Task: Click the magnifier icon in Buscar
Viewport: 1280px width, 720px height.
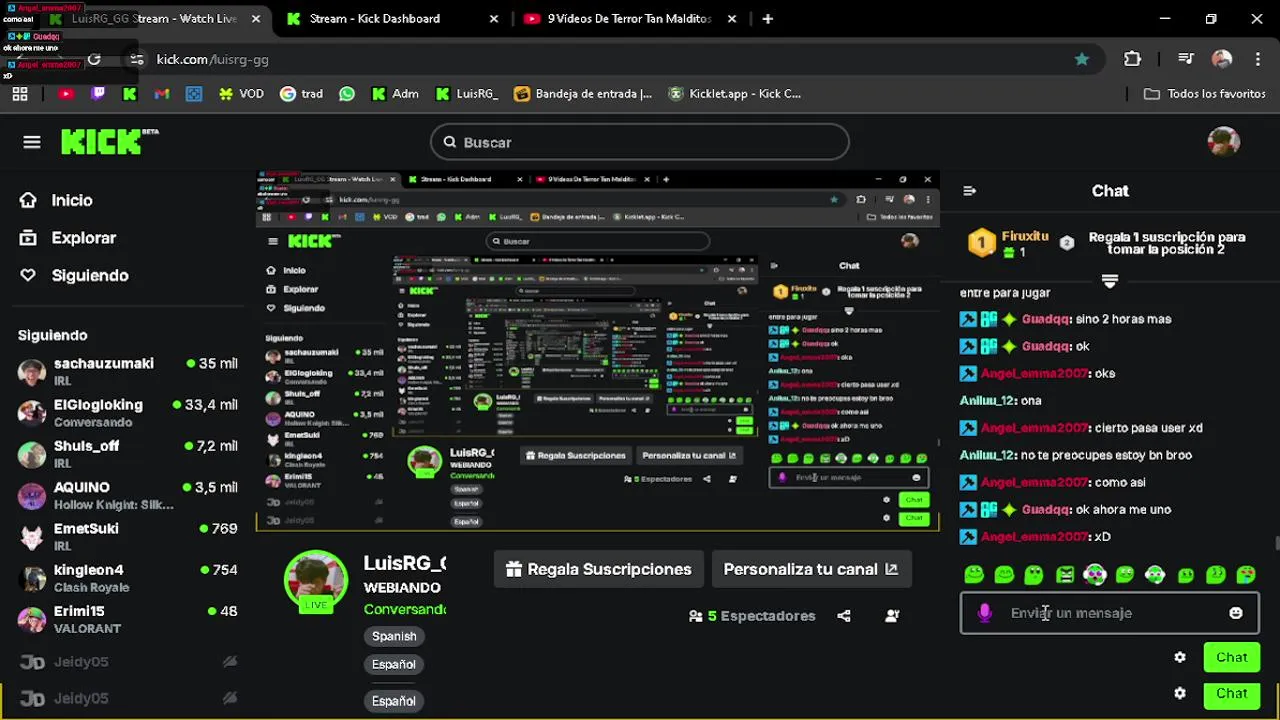Action: pos(450,142)
